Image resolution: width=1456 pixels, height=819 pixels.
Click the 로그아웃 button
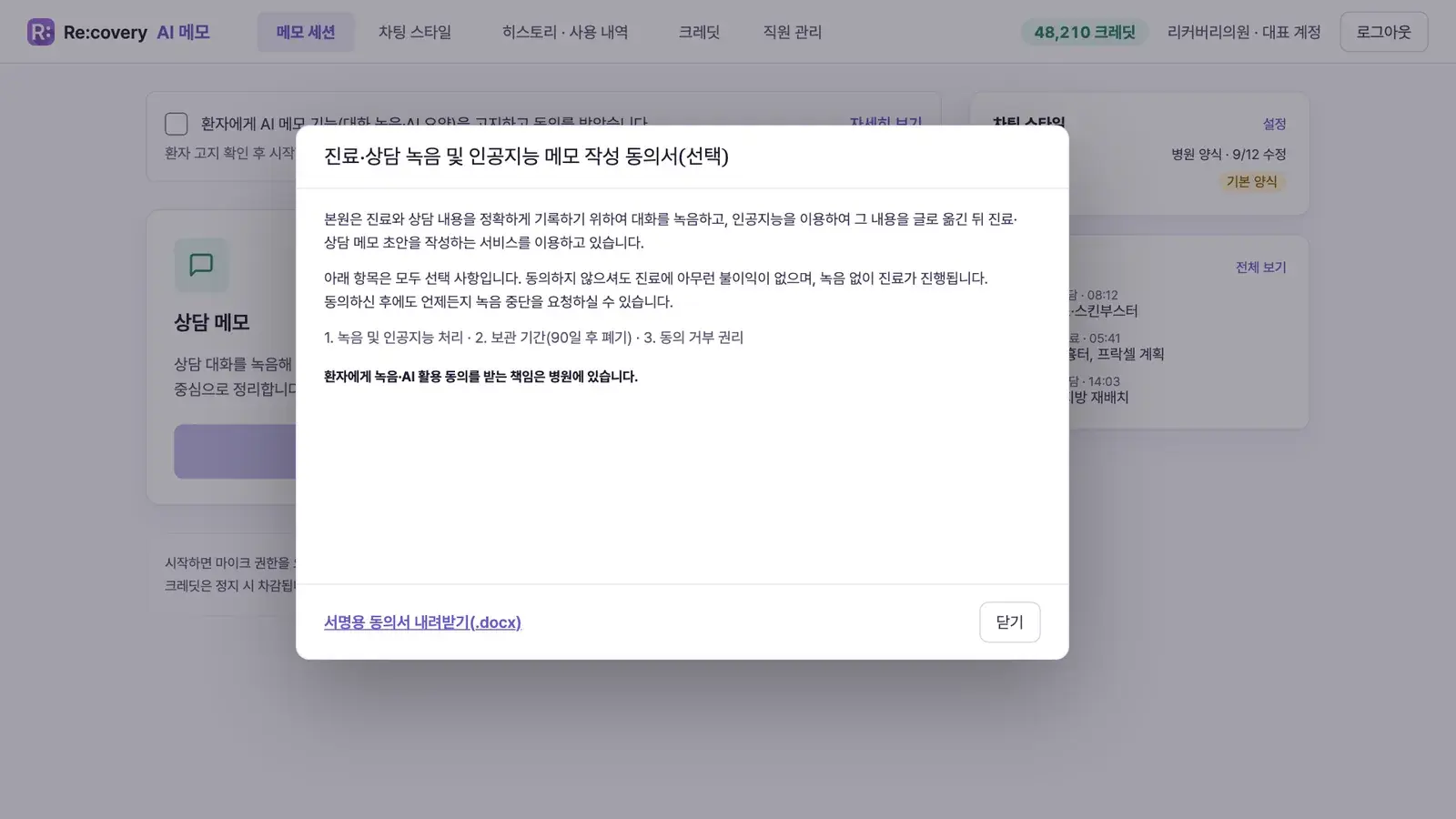(1384, 32)
